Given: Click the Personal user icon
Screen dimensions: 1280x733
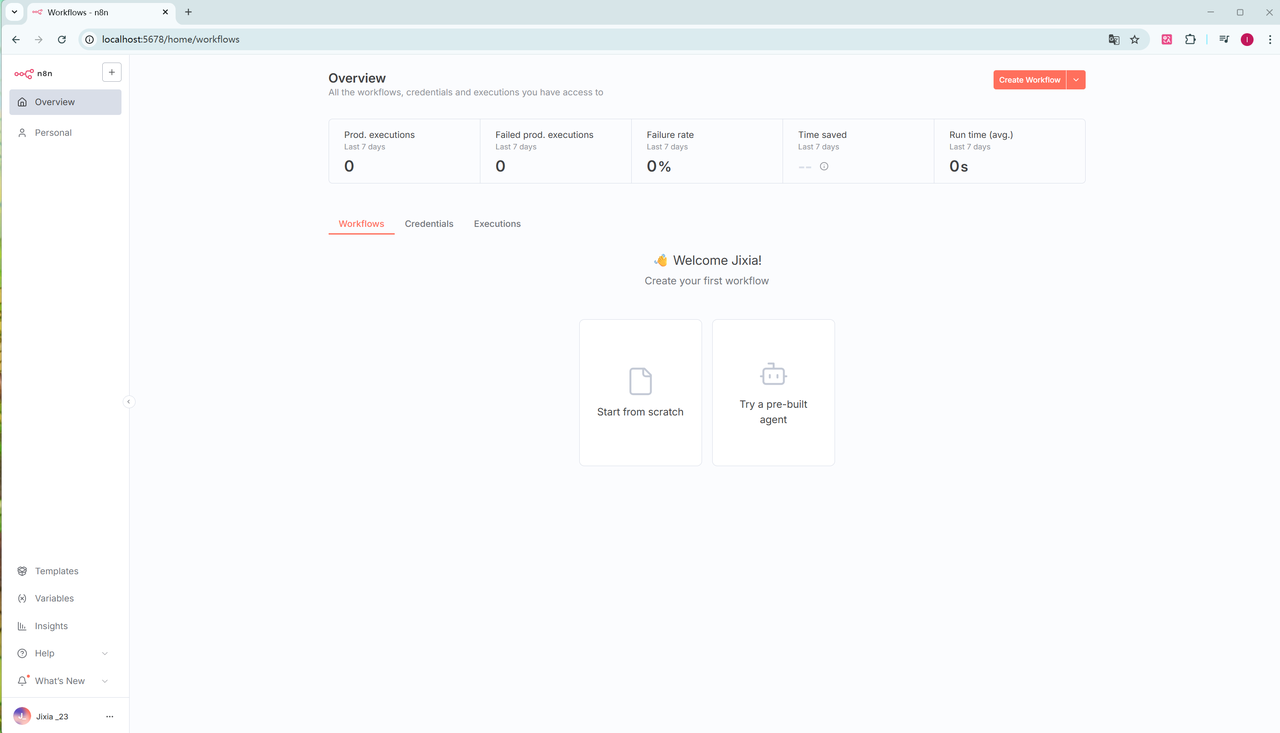Looking at the screenshot, I should coord(22,132).
